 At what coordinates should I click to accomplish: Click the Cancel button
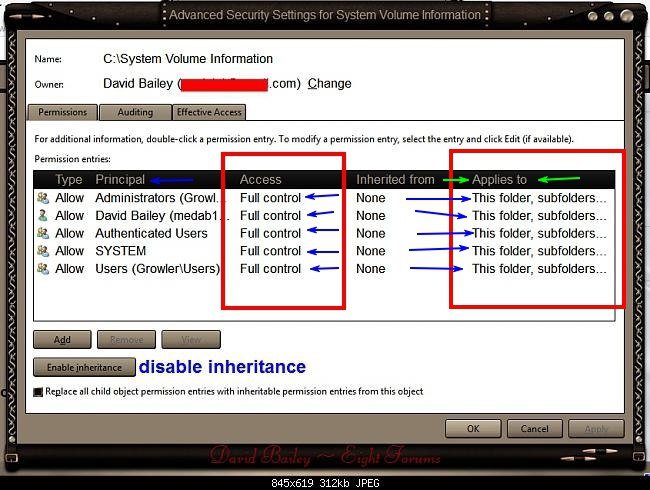click(x=535, y=428)
